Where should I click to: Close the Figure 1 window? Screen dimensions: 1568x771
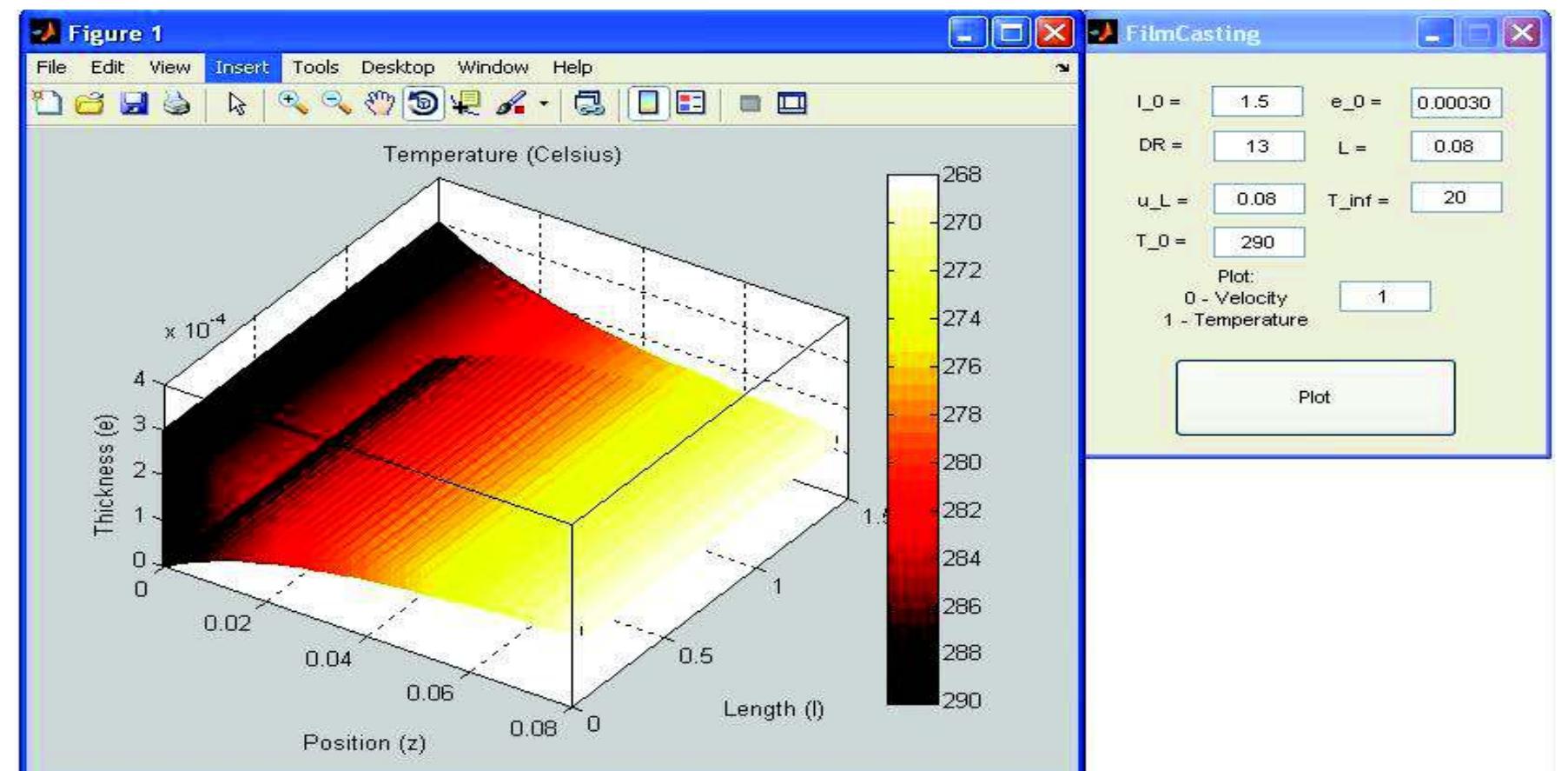click(x=1054, y=33)
